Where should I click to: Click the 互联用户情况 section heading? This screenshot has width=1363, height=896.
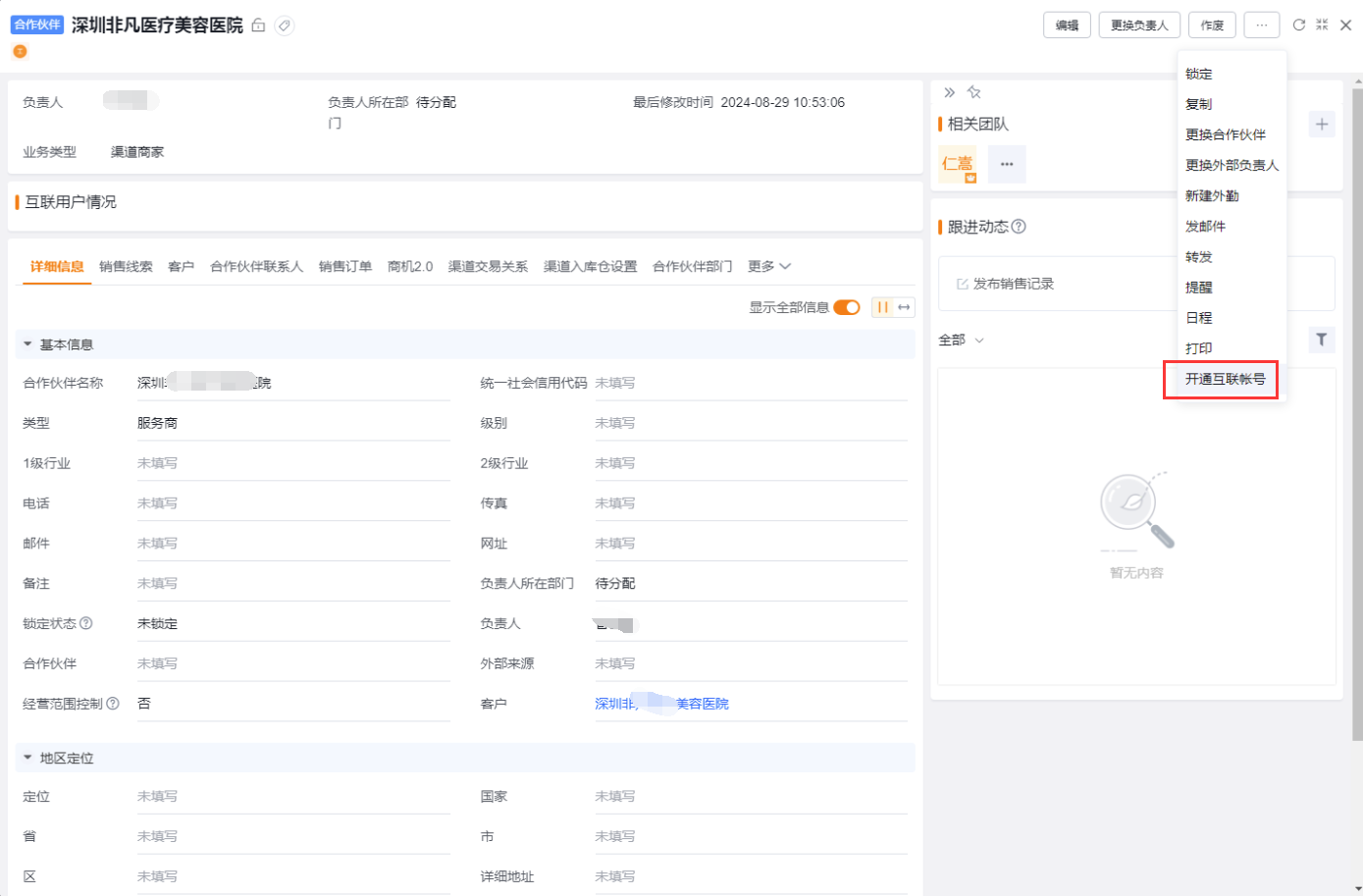coord(70,202)
